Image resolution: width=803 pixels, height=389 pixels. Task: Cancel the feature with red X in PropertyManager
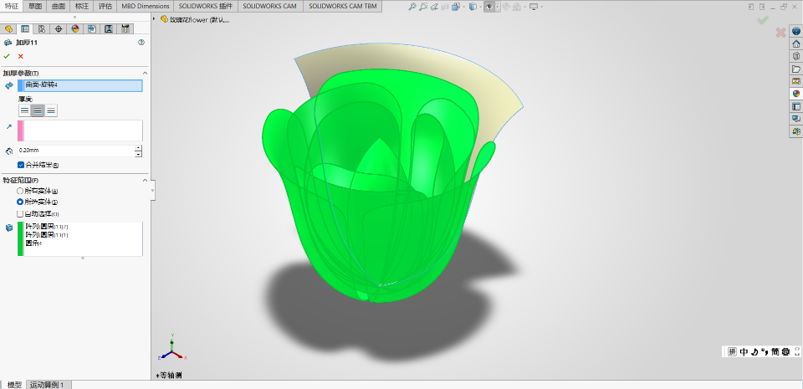pyautogui.click(x=20, y=56)
